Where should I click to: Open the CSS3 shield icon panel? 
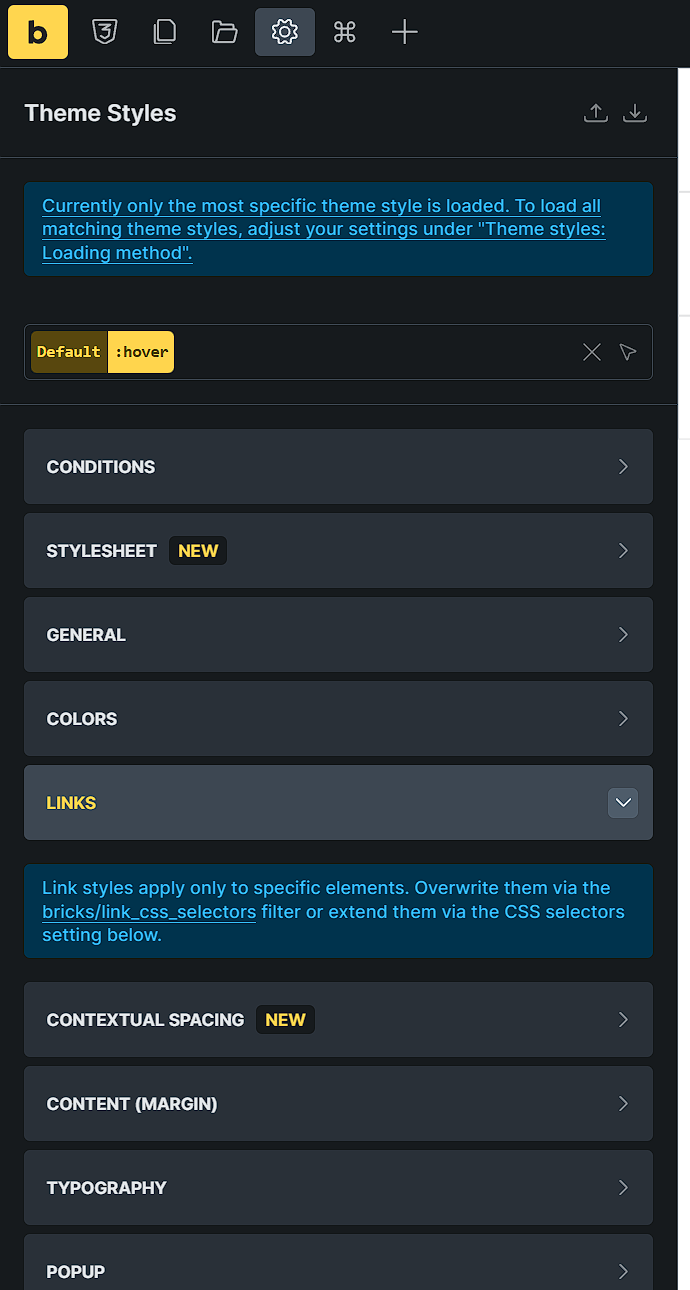pos(105,32)
